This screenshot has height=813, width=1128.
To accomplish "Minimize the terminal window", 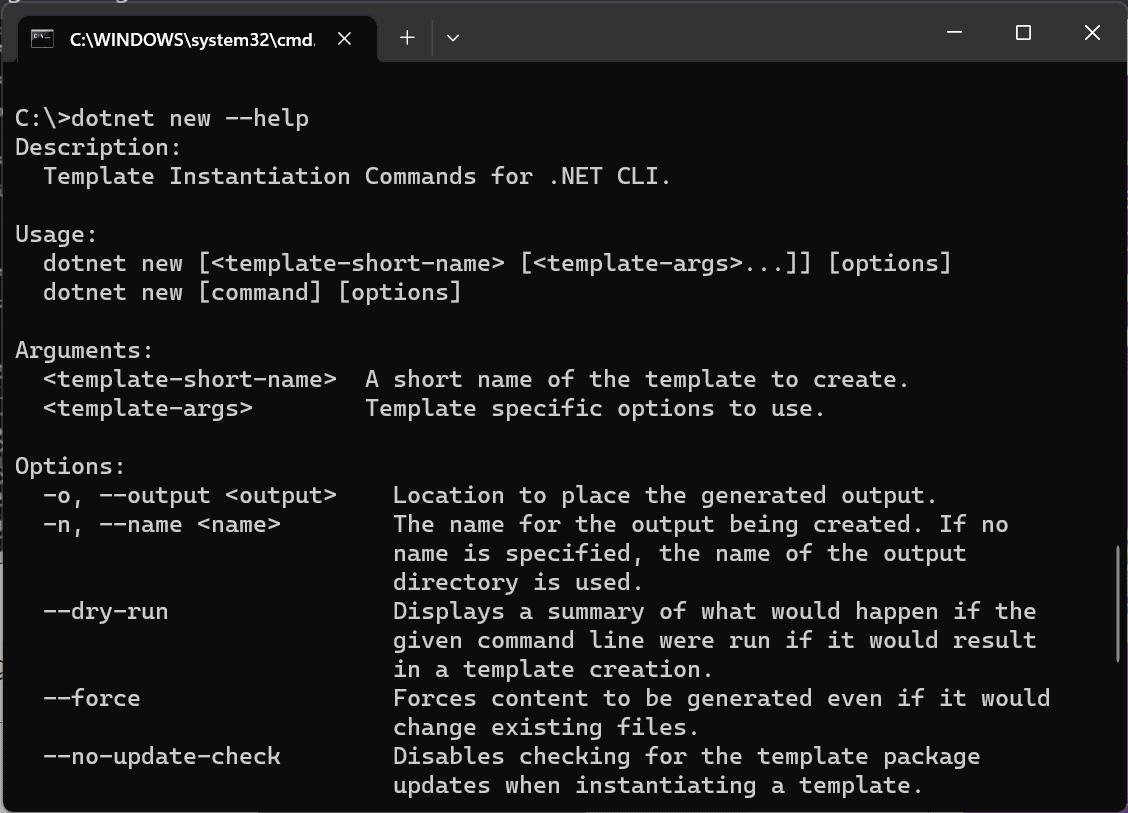I will click(954, 33).
